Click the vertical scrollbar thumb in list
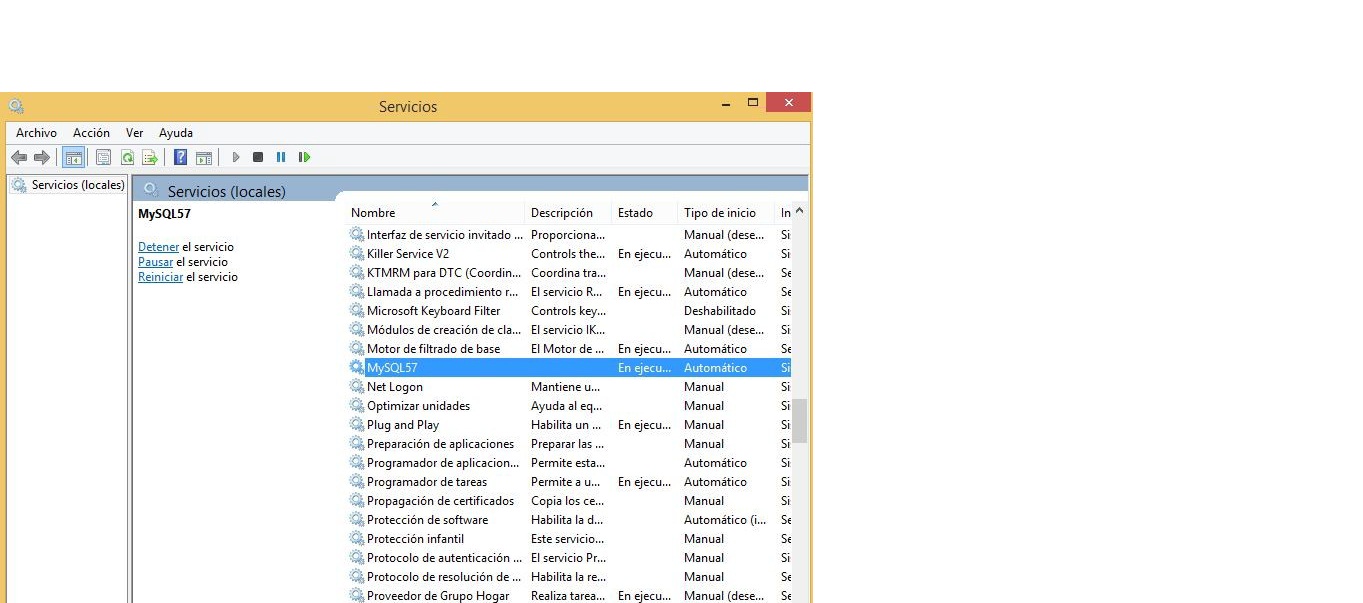This screenshot has width=1363, height=603. click(799, 421)
